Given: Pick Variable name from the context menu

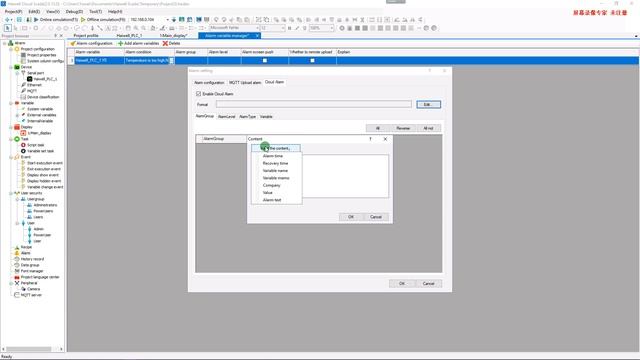Looking at the screenshot, I should click(275, 171).
